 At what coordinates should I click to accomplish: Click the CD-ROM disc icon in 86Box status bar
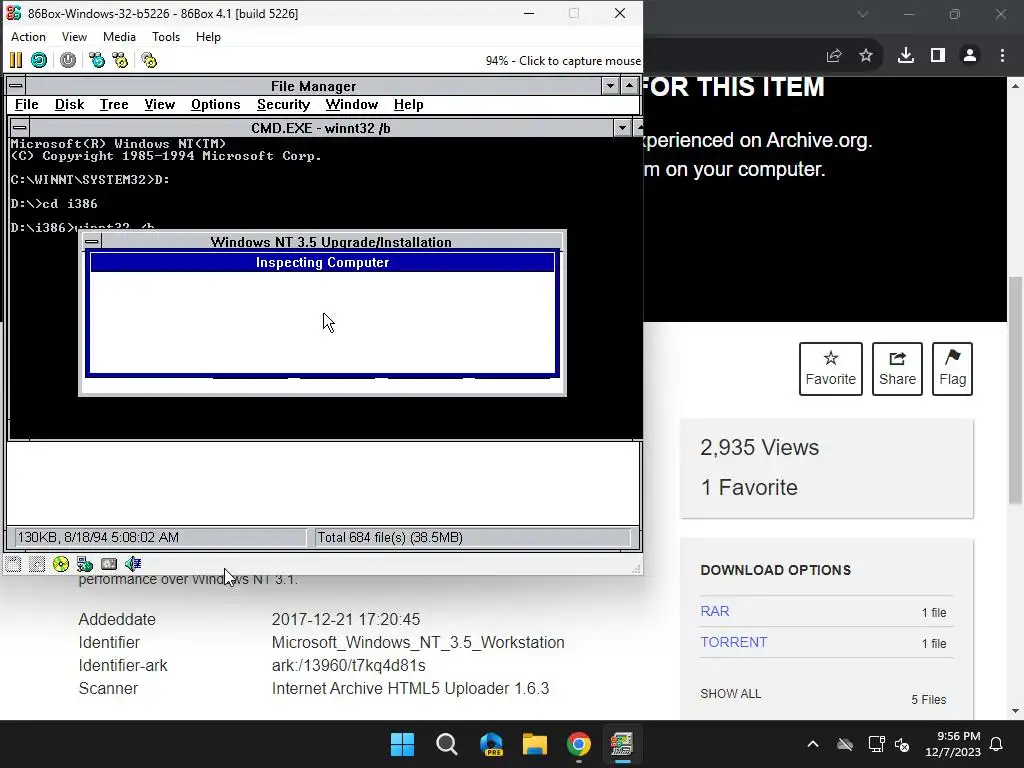(x=61, y=564)
